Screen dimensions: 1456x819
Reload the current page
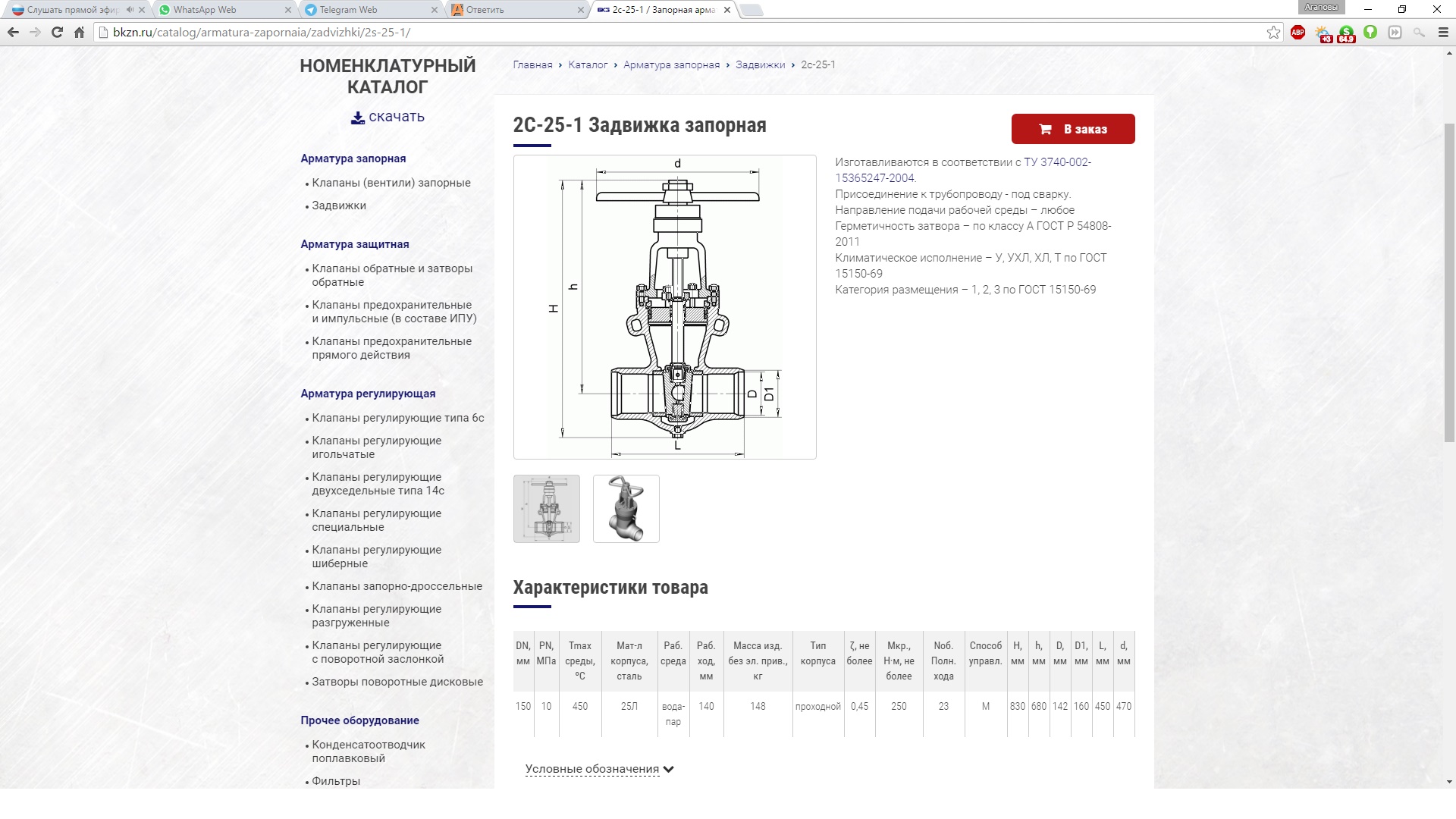coord(57,33)
